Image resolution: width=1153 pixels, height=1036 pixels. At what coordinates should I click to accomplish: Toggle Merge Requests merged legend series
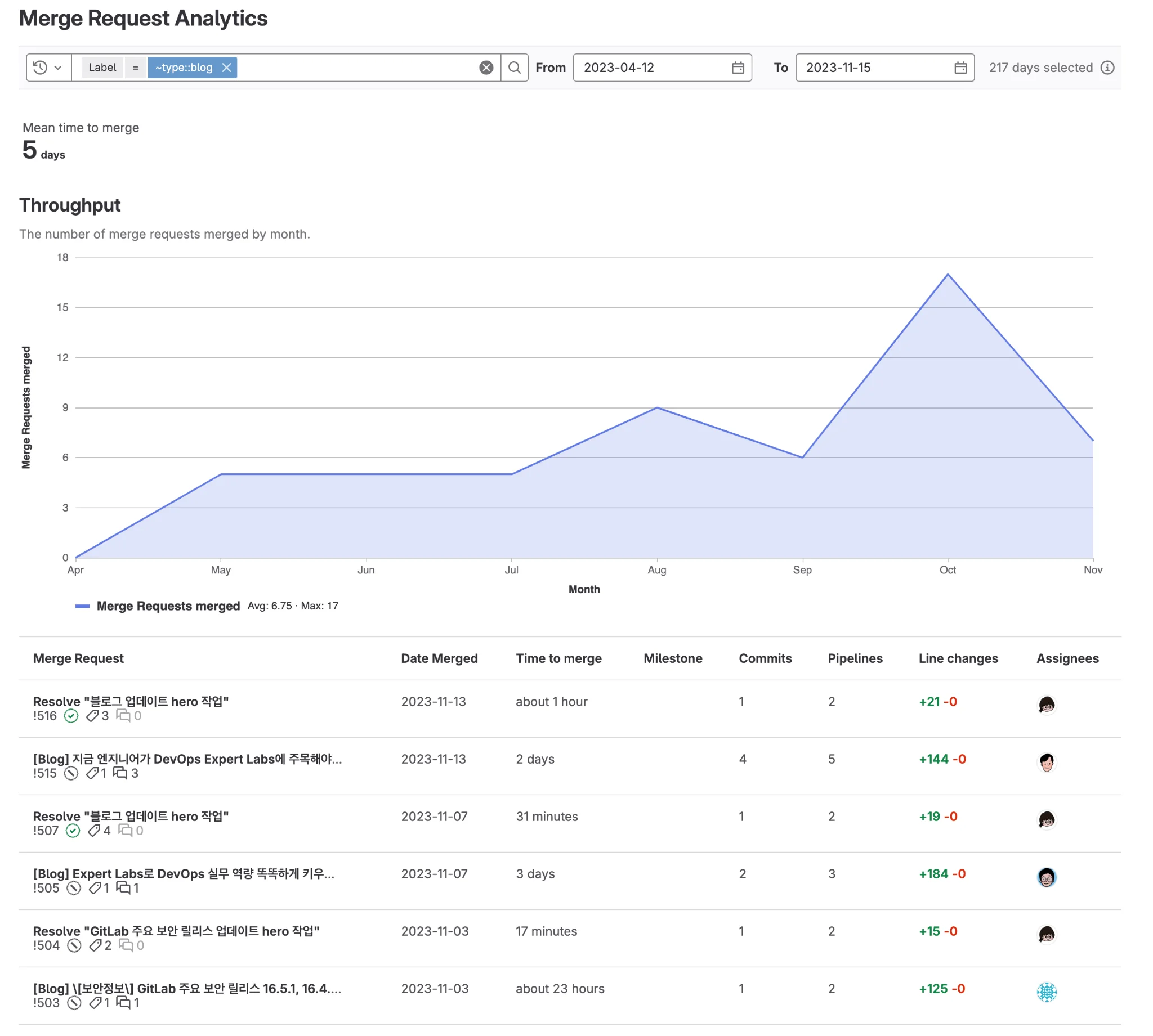[168, 606]
